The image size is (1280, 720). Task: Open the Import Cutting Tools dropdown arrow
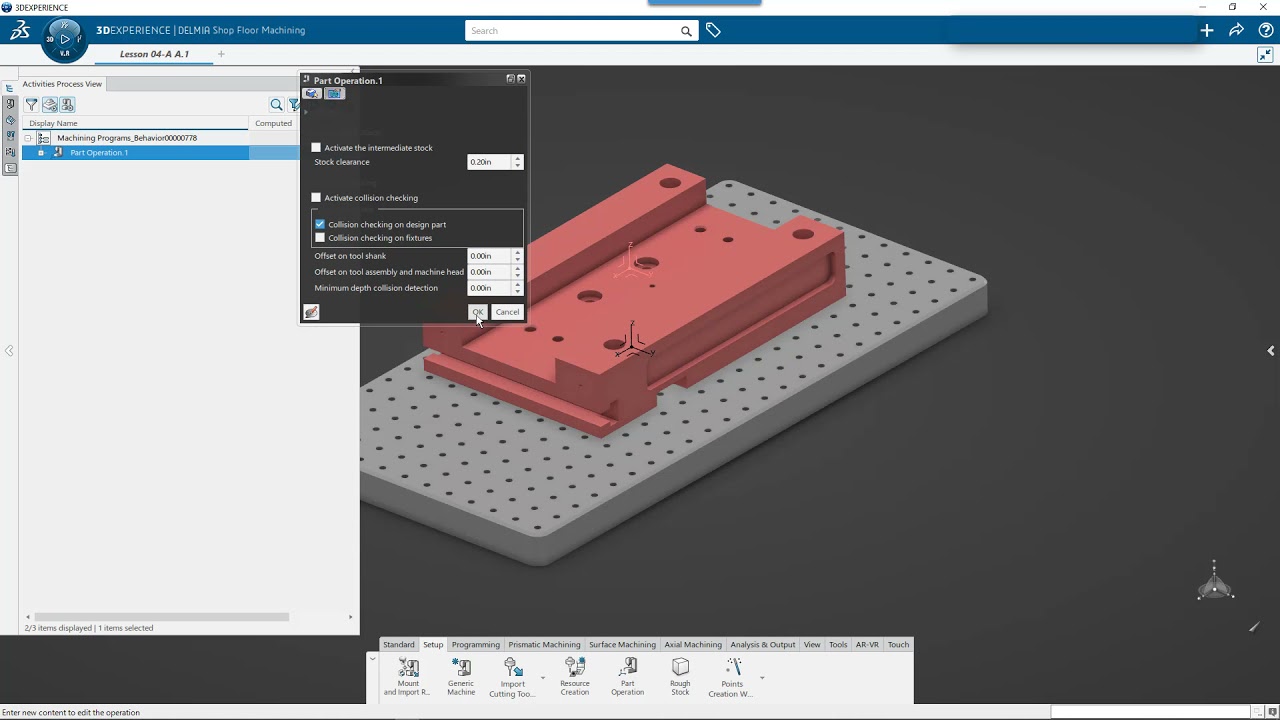coord(543,678)
